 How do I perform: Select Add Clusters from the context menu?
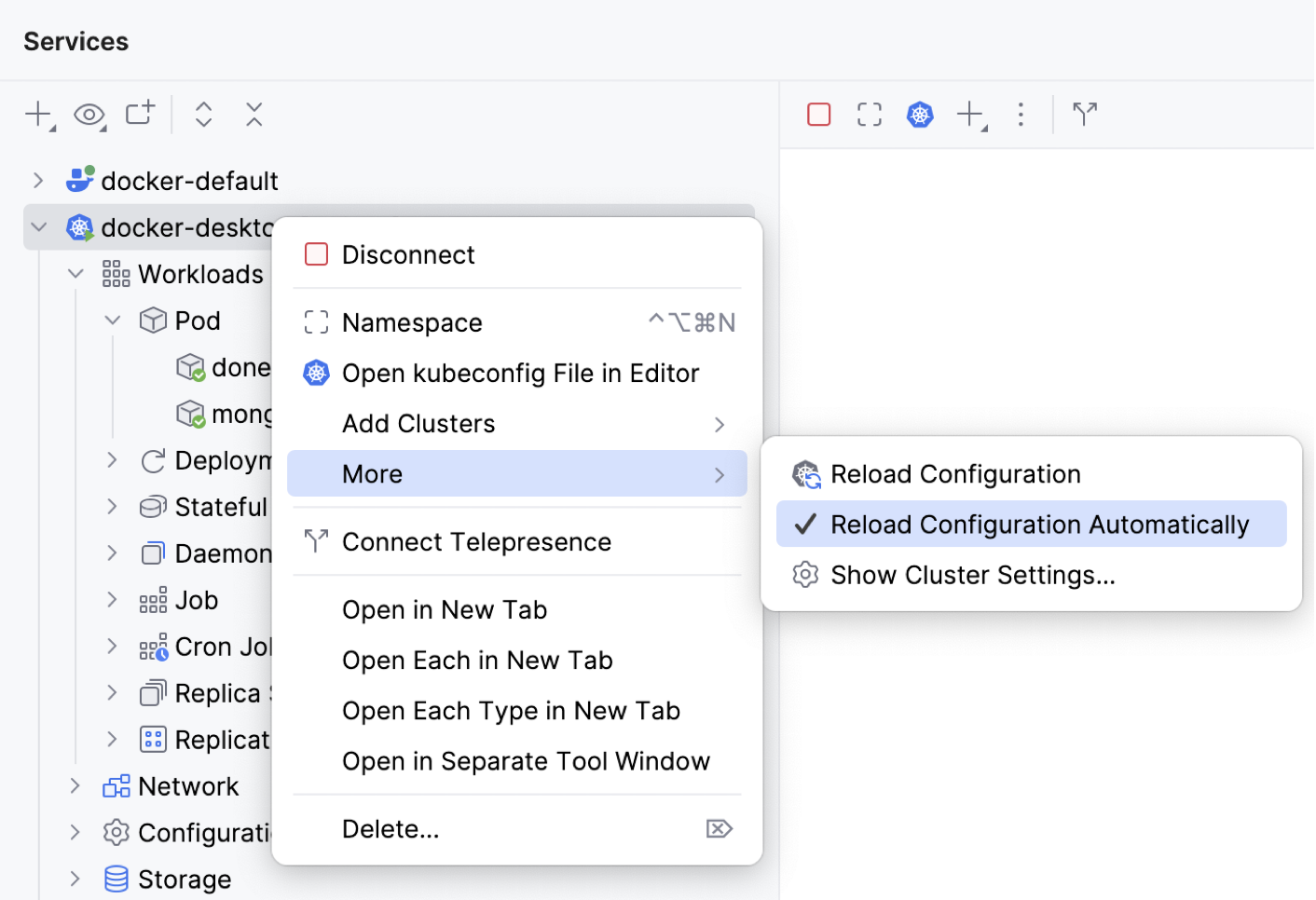click(x=418, y=423)
